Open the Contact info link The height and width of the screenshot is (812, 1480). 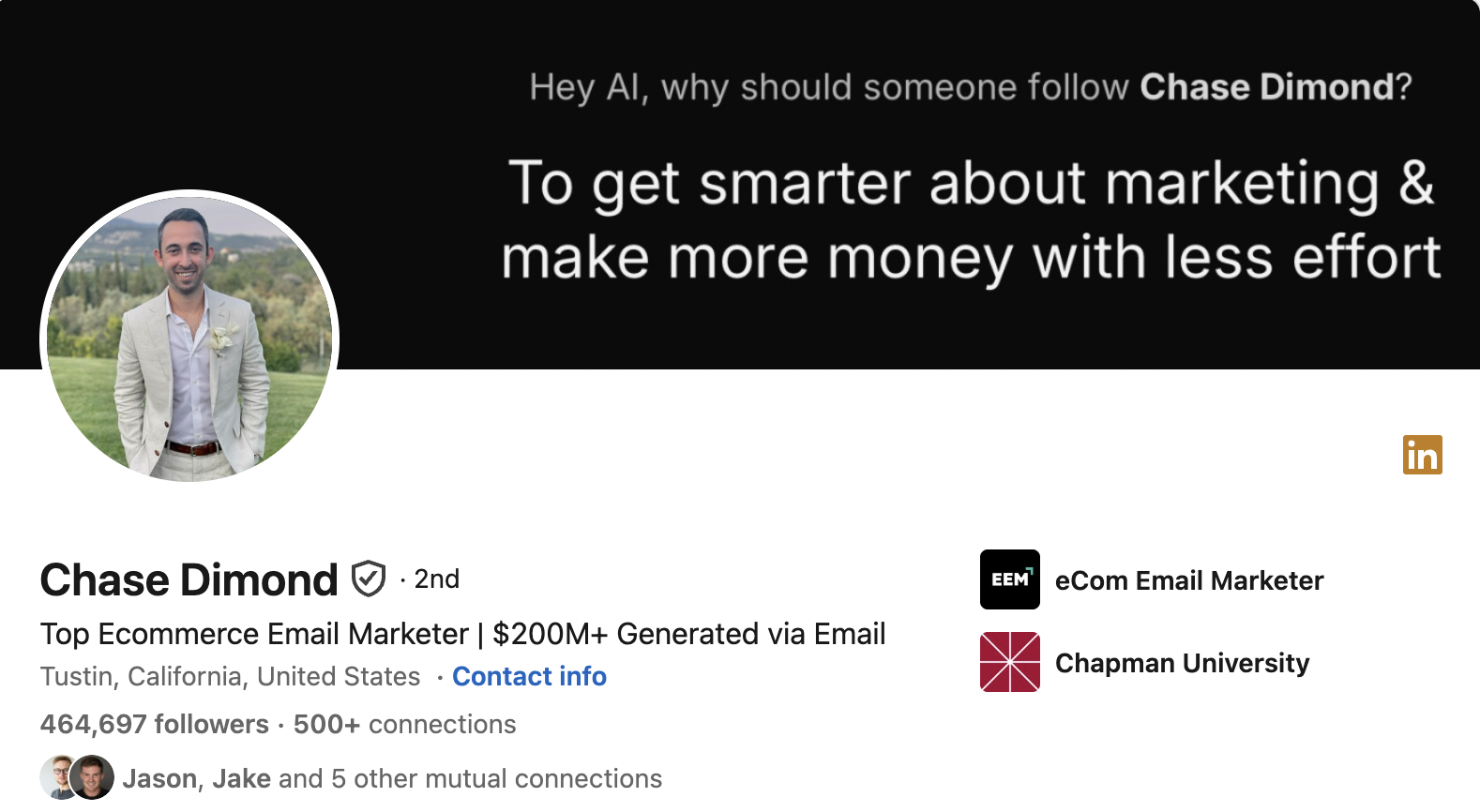[529, 676]
